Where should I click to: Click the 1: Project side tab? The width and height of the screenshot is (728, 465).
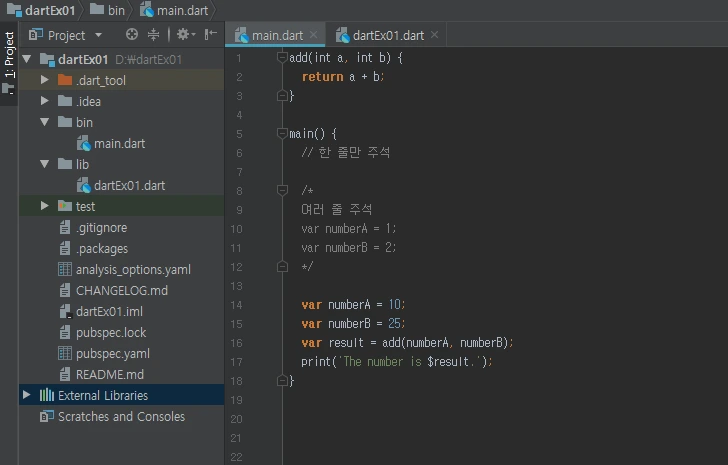pyautogui.click(x=9, y=62)
